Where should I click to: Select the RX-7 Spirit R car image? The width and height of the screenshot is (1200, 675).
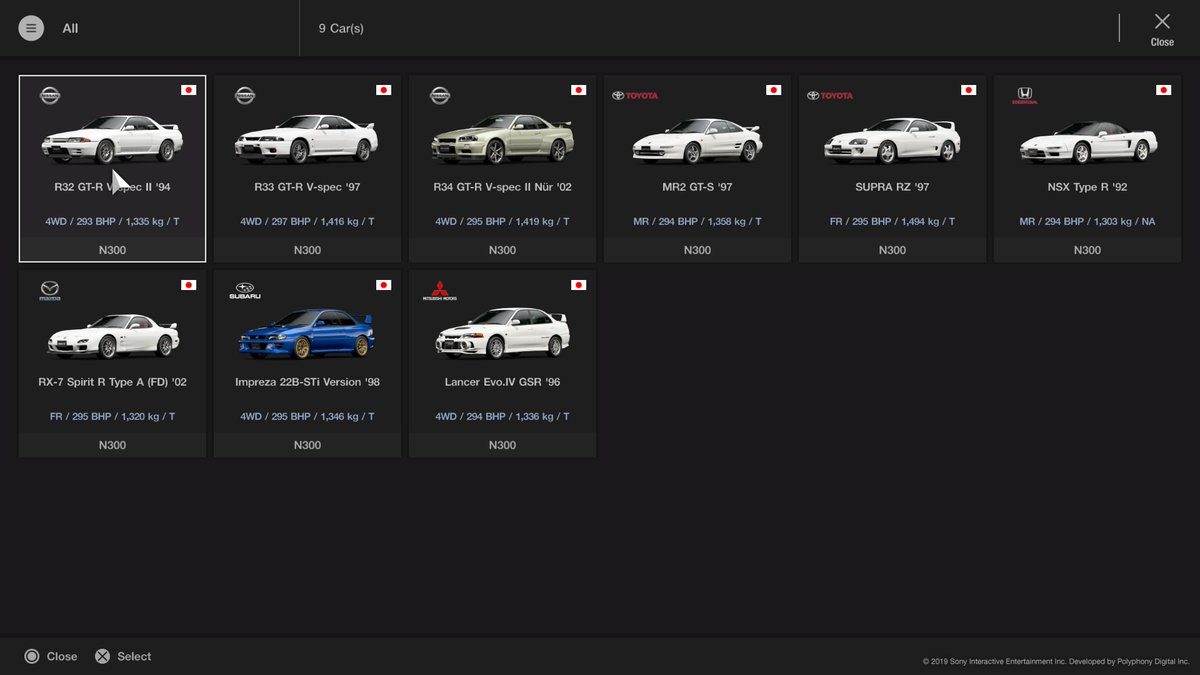[113, 335]
